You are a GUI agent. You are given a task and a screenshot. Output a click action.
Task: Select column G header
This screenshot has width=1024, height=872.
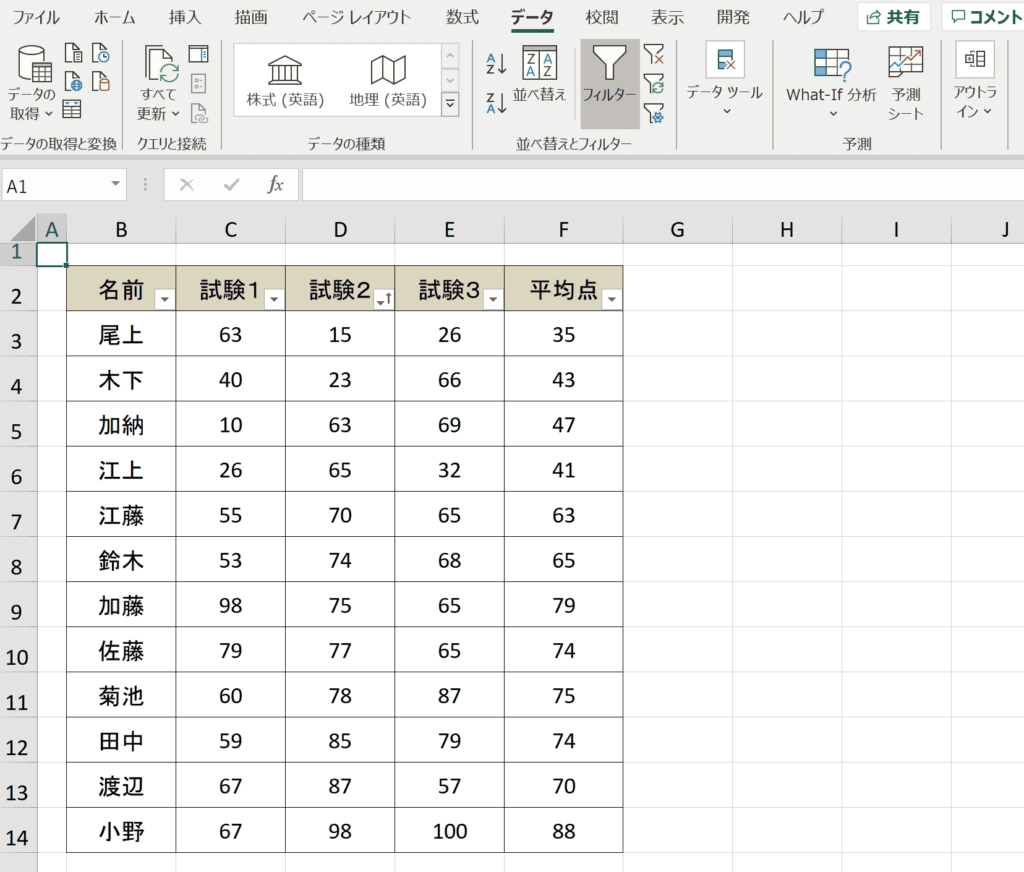(x=678, y=230)
